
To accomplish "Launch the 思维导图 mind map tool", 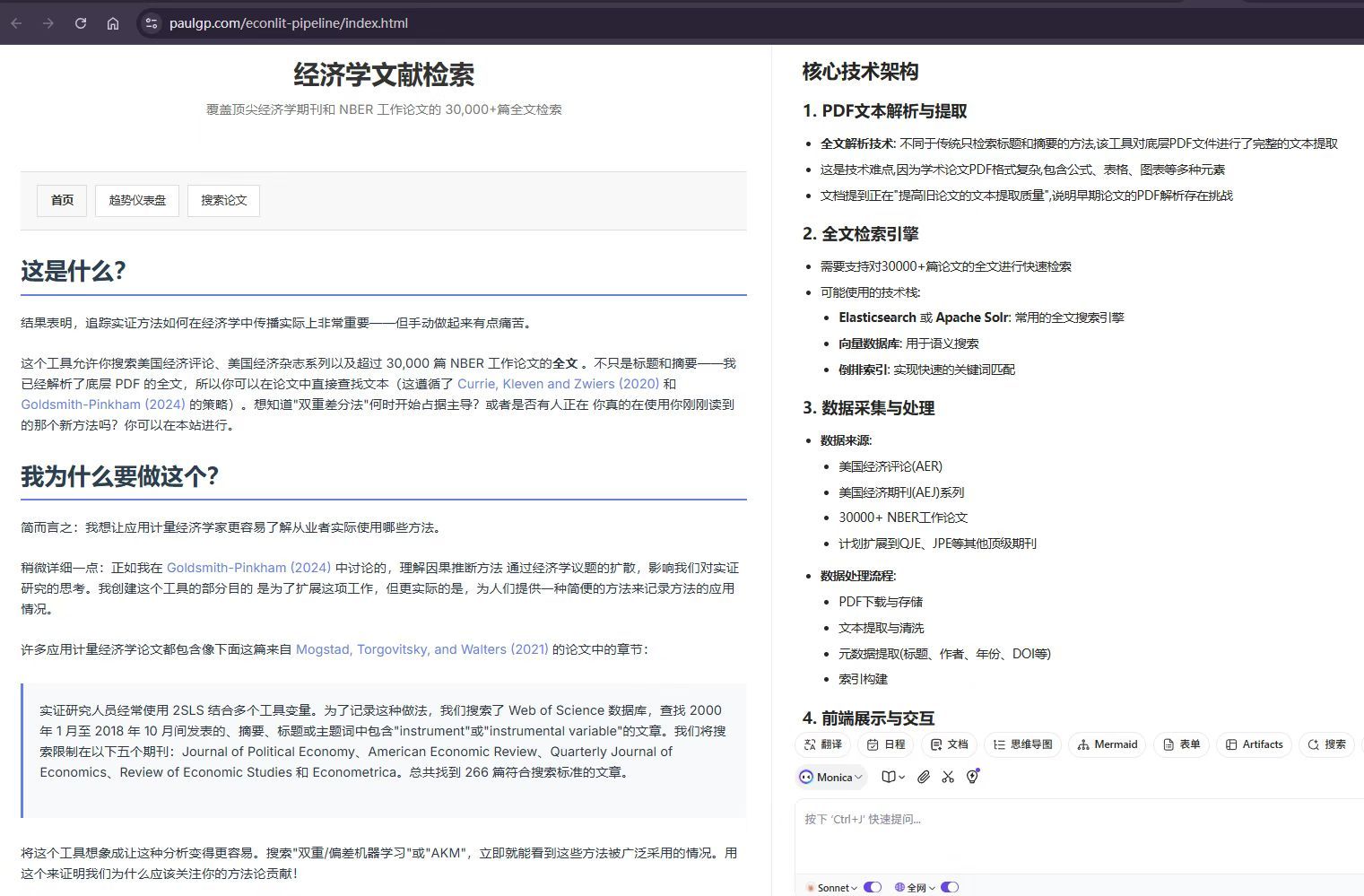I will tap(1022, 744).
